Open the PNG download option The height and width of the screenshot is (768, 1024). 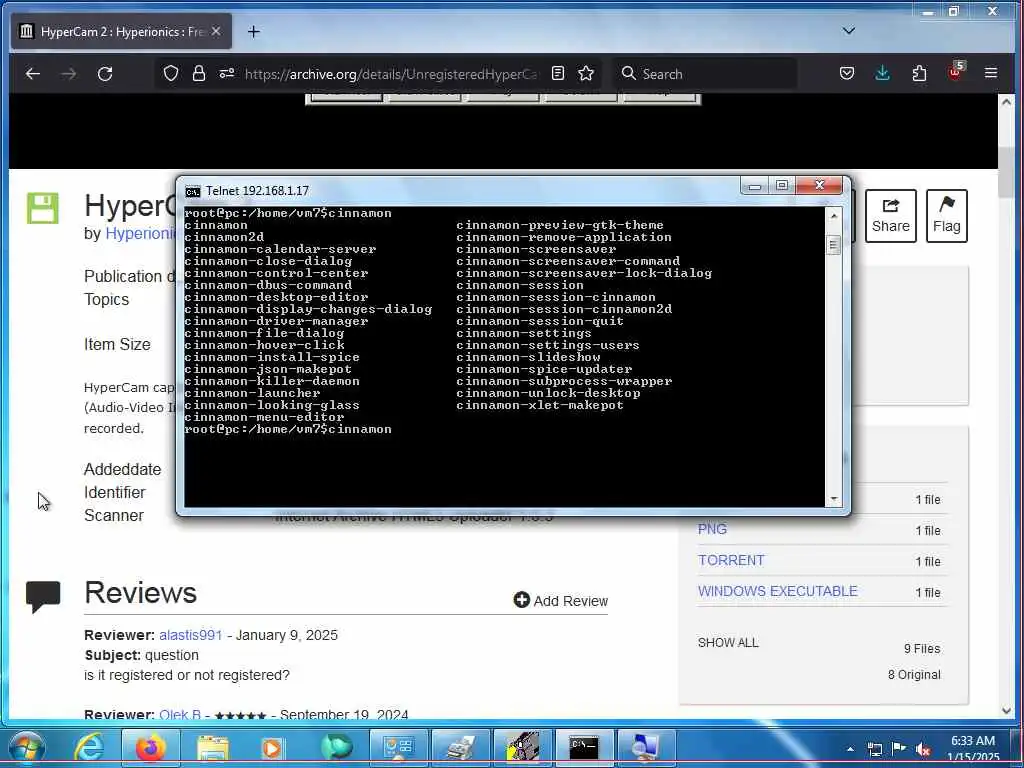click(x=712, y=529)
